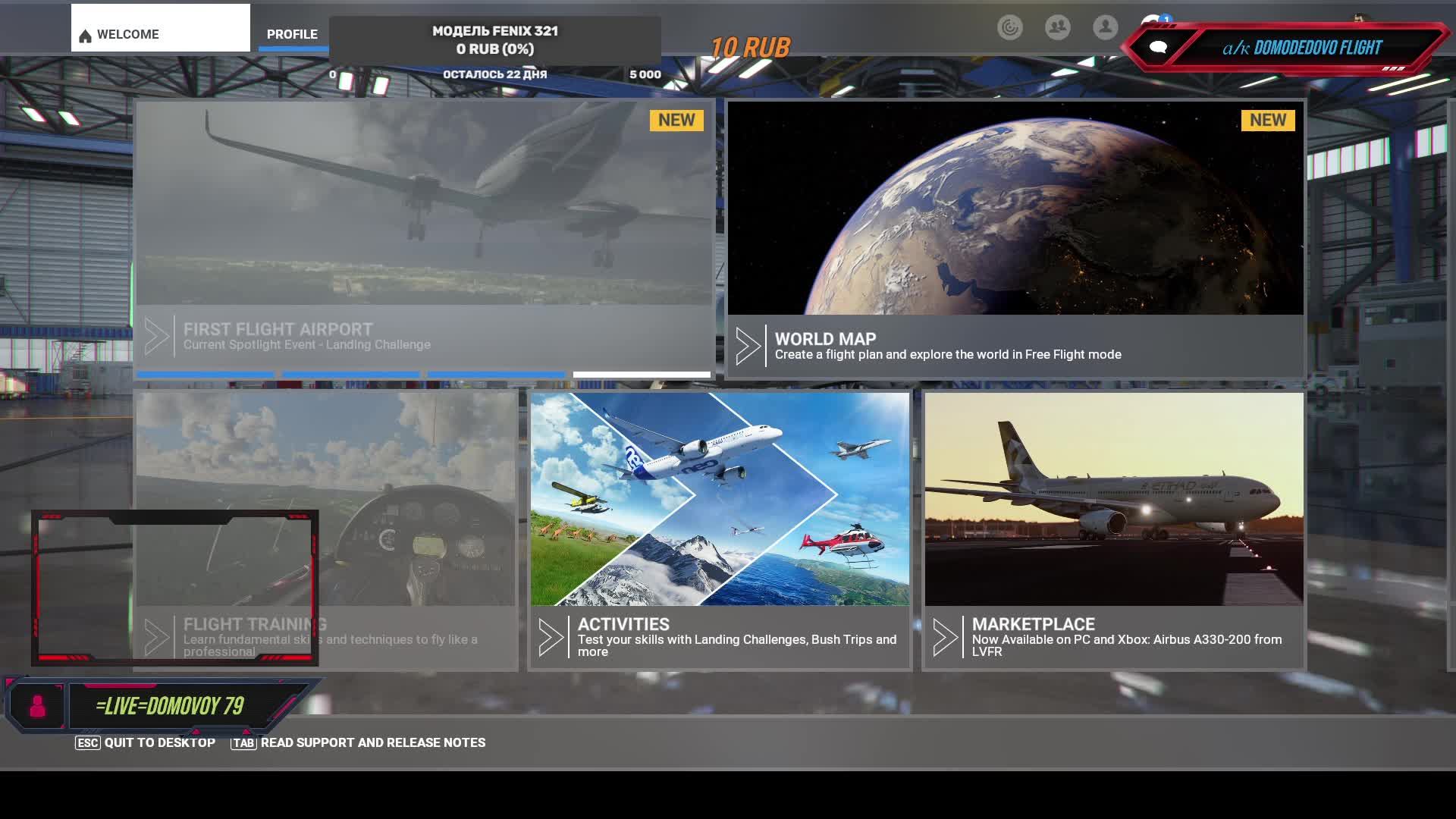Image resolution: width=1456 pixels, height=819 pixels.
Task: Click the NEW badge on World Map tile
Action: point(1267,121)
